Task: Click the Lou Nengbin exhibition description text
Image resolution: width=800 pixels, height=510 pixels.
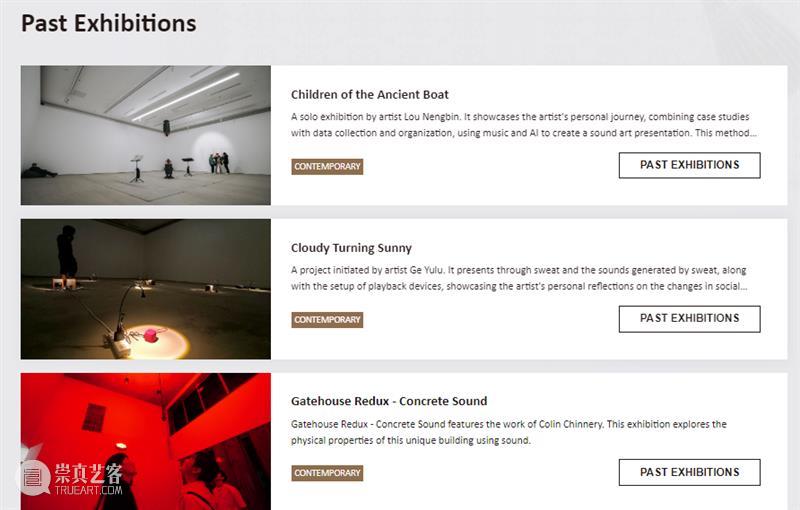Action: click(520, 125)
